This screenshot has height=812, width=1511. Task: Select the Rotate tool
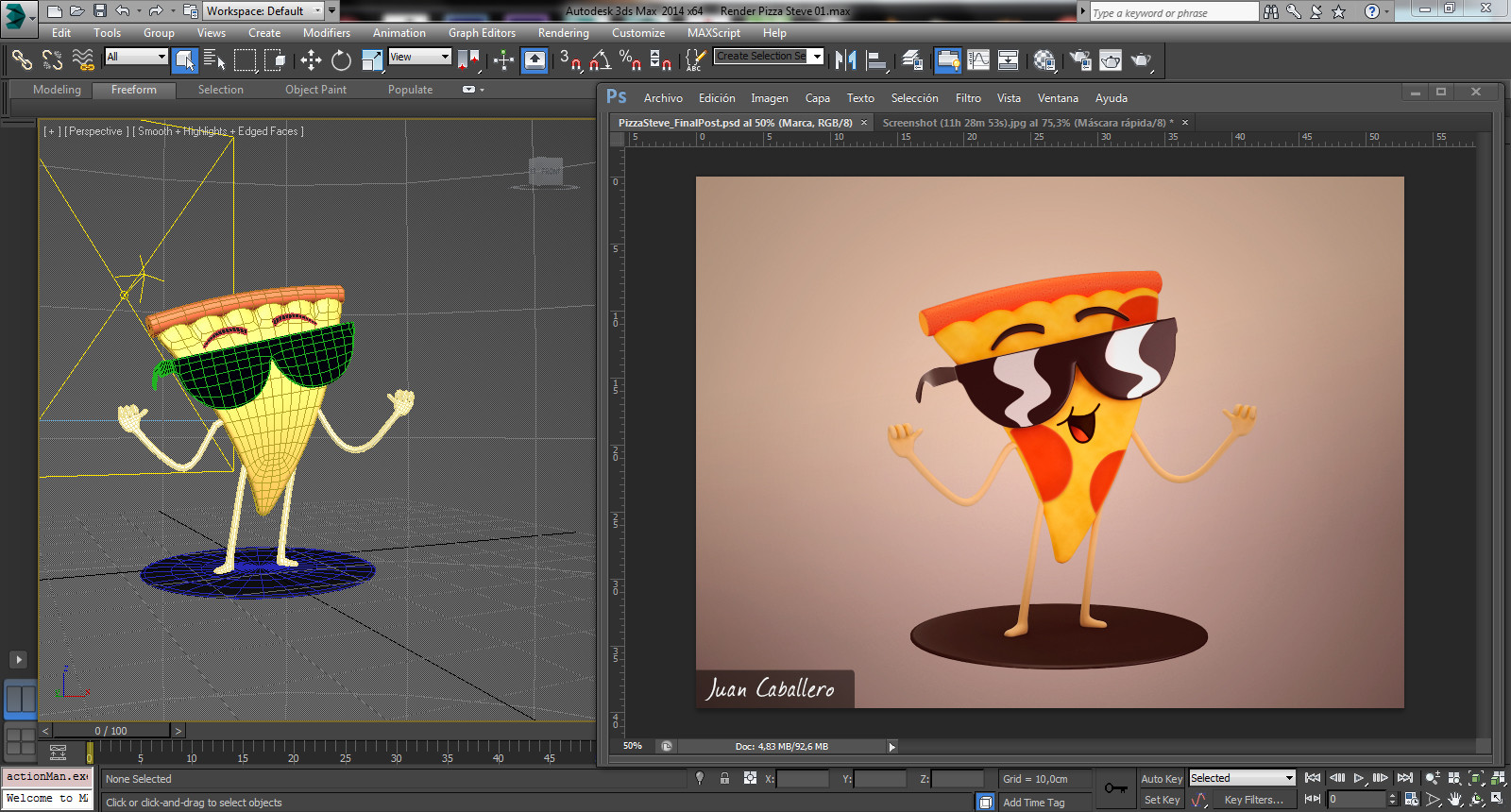(341, 60)
